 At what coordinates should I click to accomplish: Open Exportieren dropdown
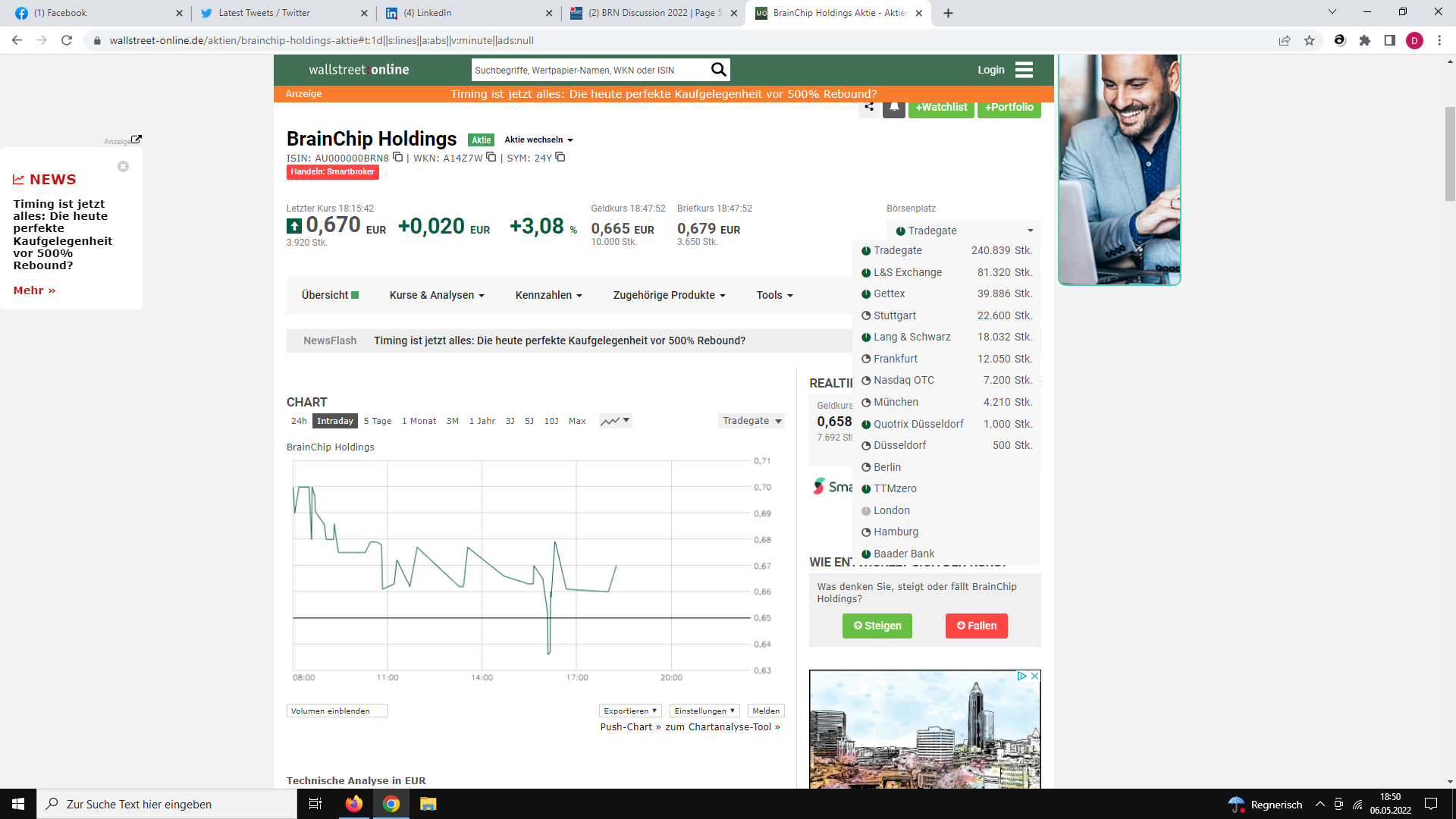[630, 711]
